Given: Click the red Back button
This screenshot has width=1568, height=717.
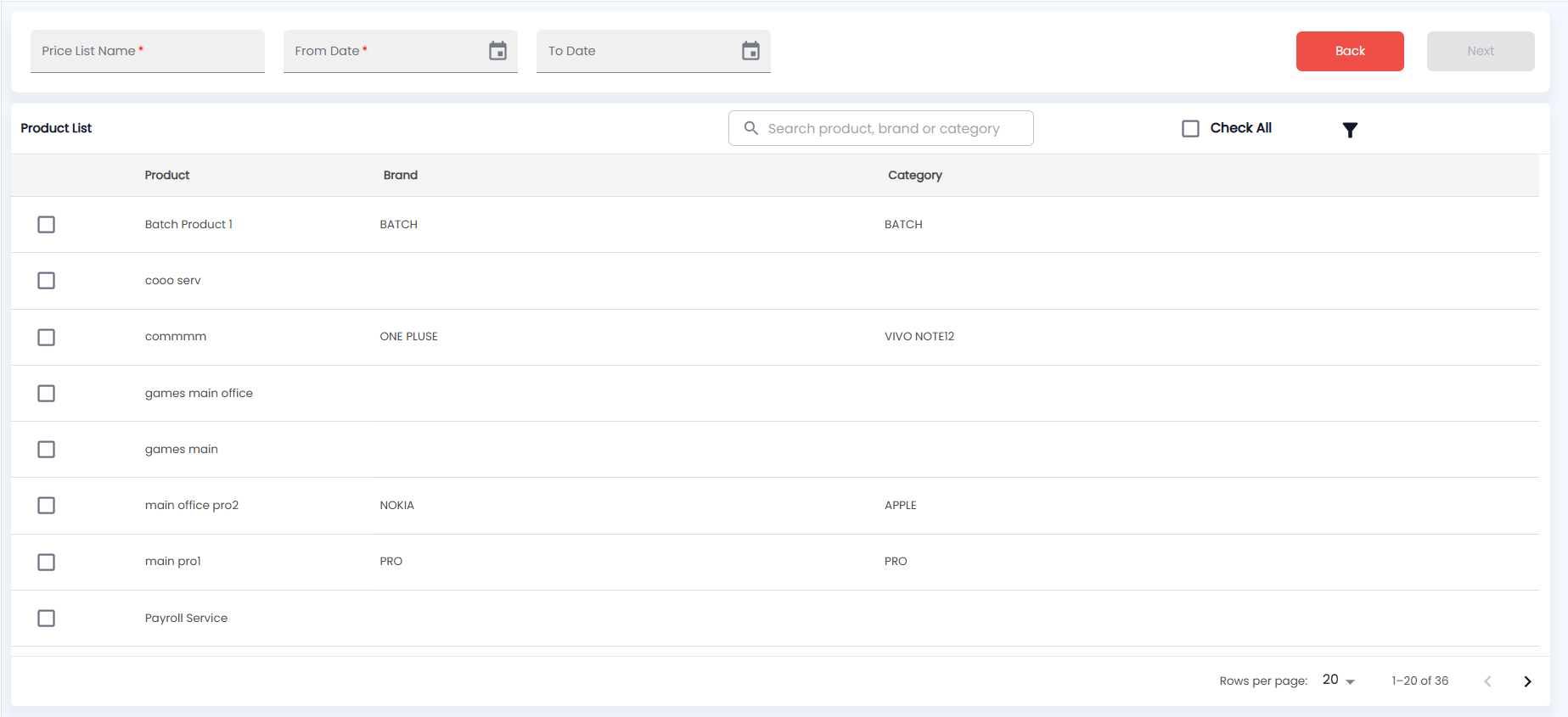Looking at the screenshot, I should click(1350, 51).
